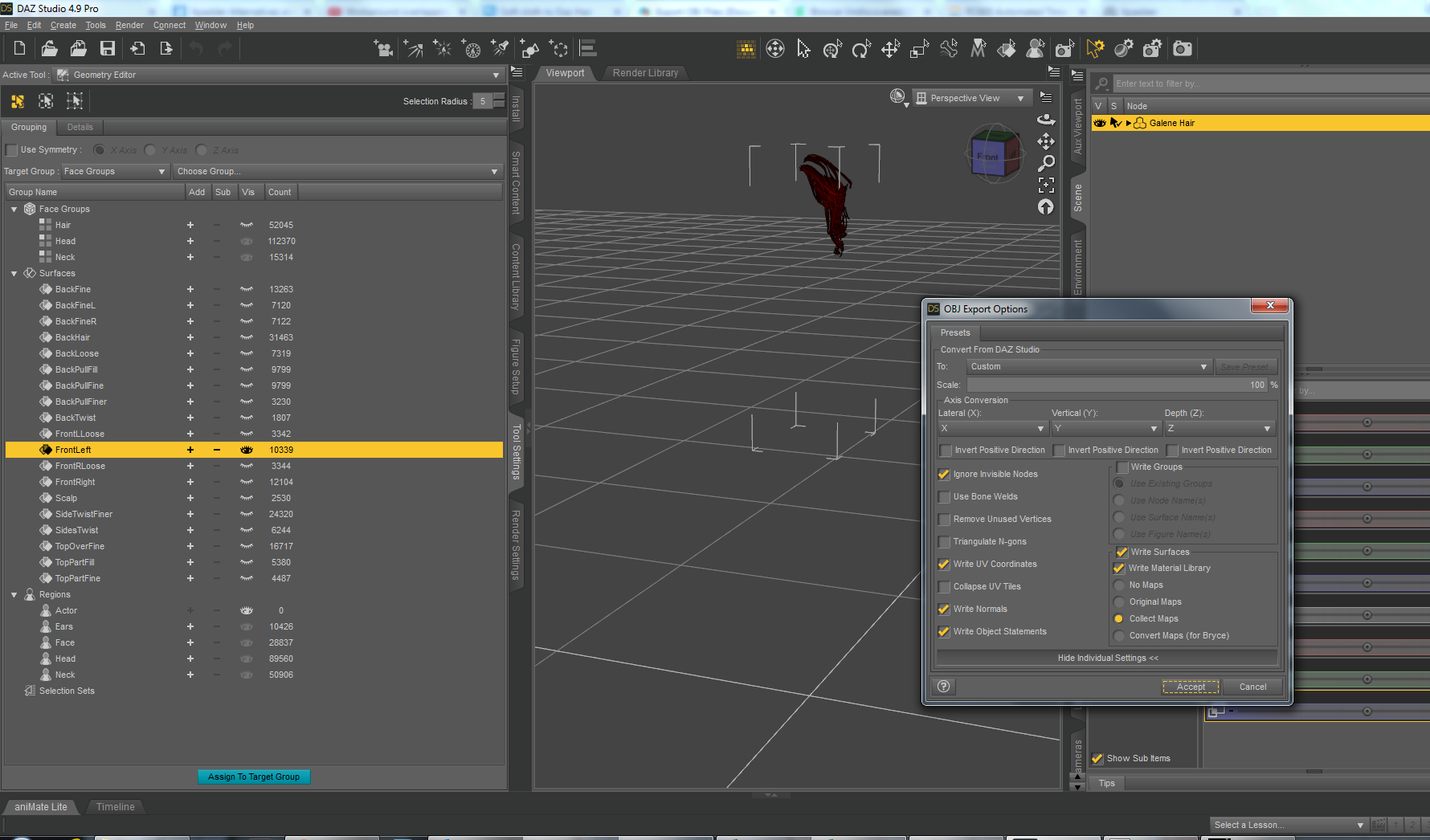Click the Open File folder icon
Image resolution: width=1430 pixels, height=840 pixels.
(x=49, y=49)
